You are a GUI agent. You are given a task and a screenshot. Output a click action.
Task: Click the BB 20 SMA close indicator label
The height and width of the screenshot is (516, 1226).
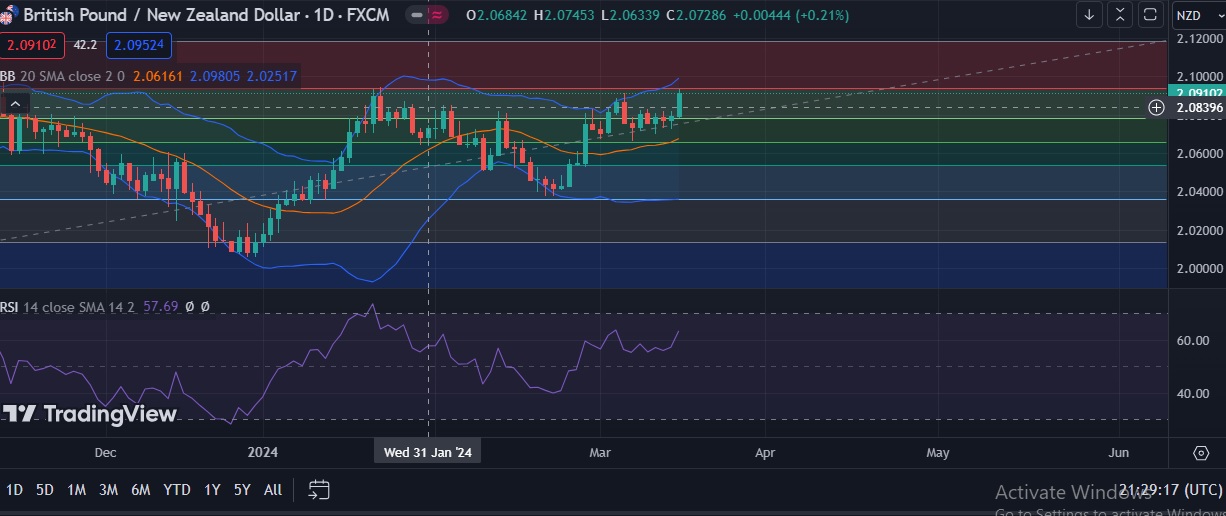pyautogui.click(x=62, y=76)
